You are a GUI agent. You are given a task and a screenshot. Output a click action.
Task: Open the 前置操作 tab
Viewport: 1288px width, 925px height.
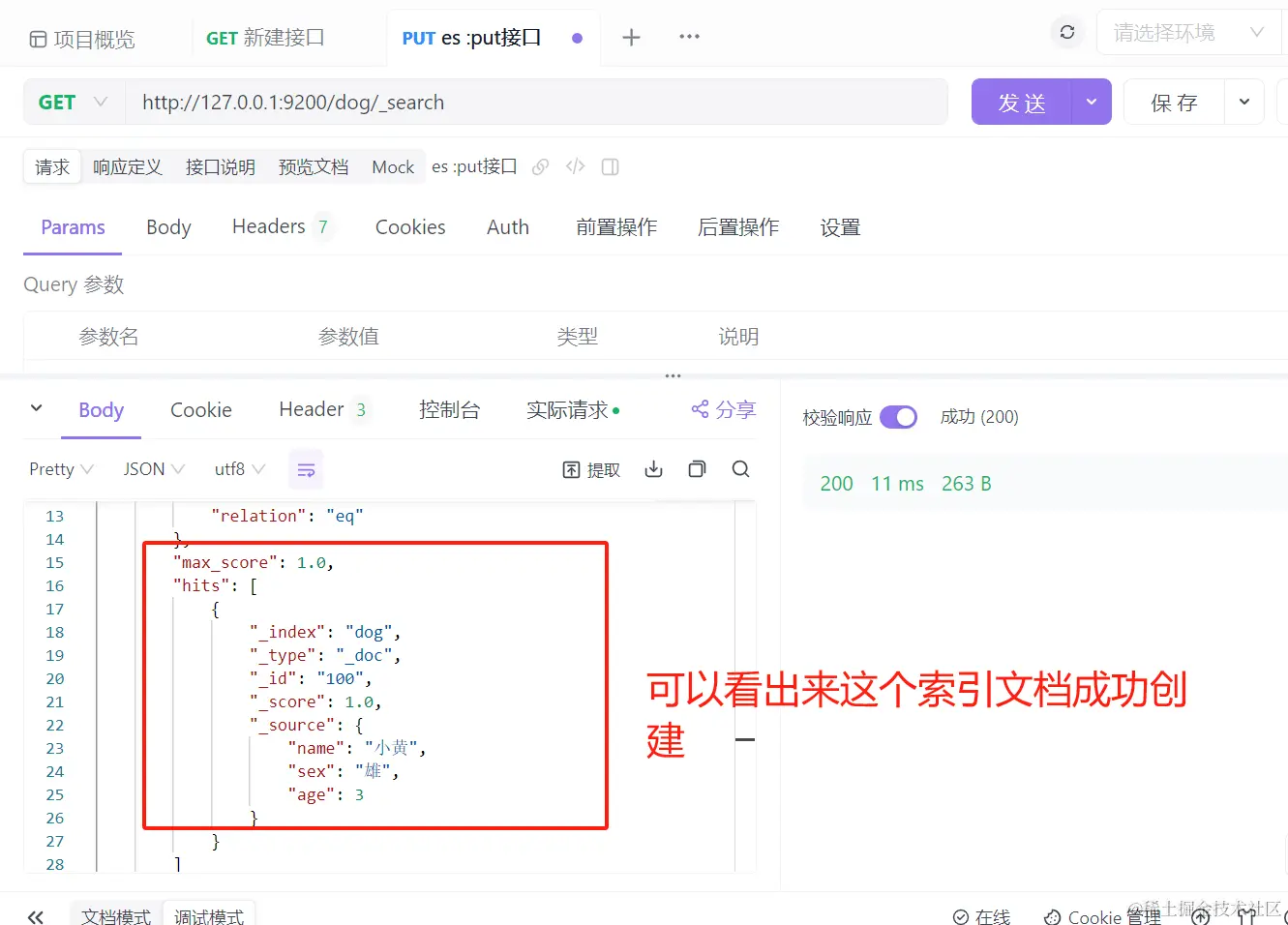coord(616,227)
